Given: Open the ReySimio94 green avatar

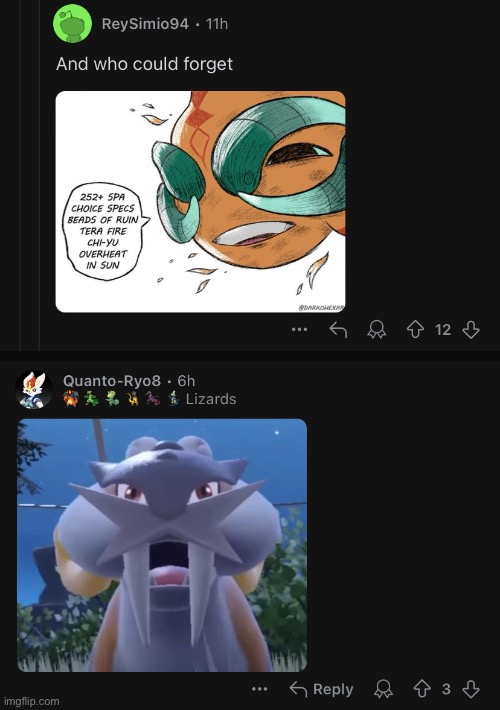Looking at the screenshot, I should click(72, 23).
